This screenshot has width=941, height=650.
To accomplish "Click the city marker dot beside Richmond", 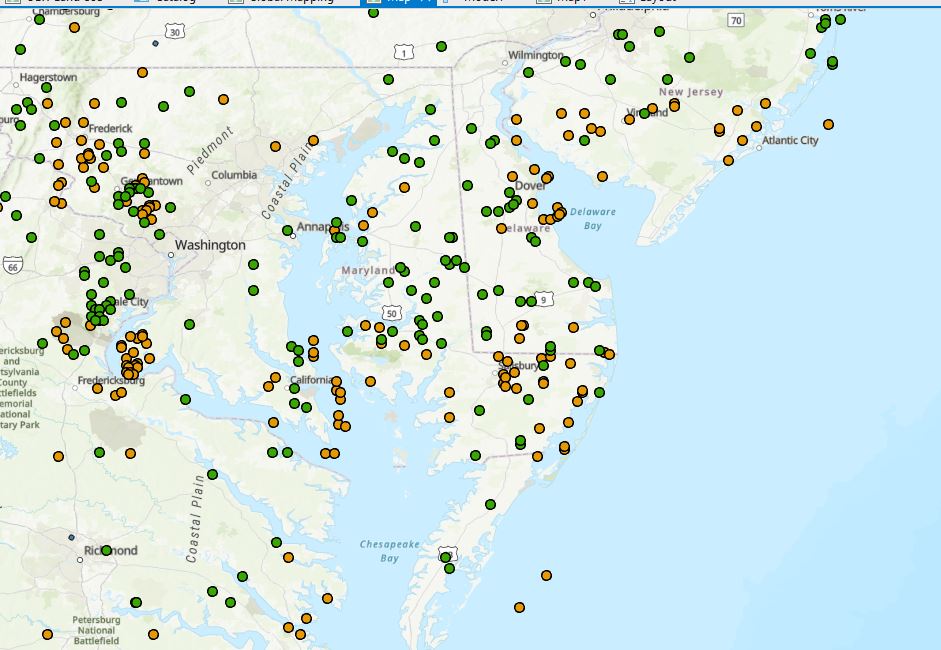I will 80,560.
